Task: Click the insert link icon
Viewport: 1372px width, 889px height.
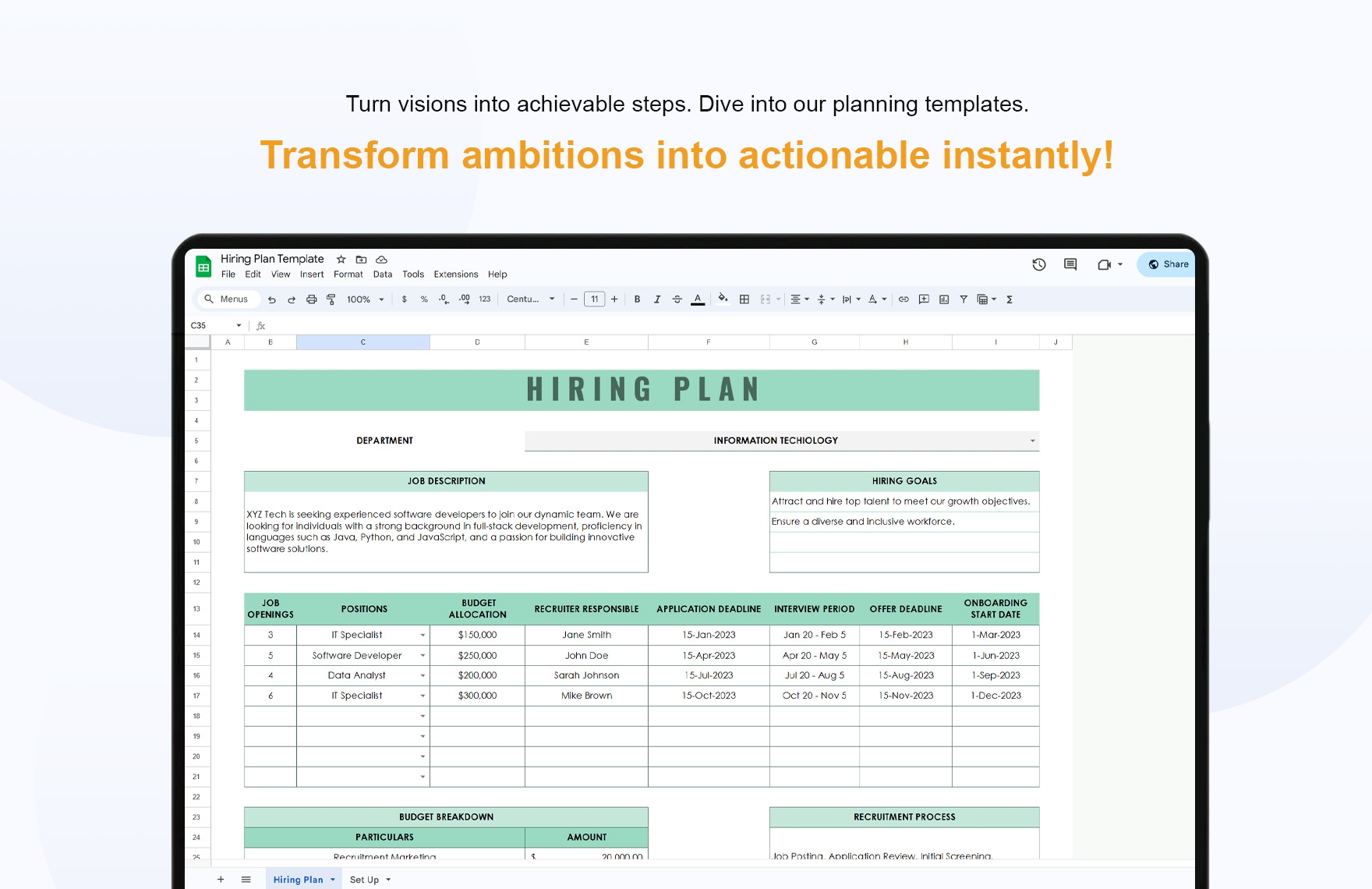Action: (903, 299)
